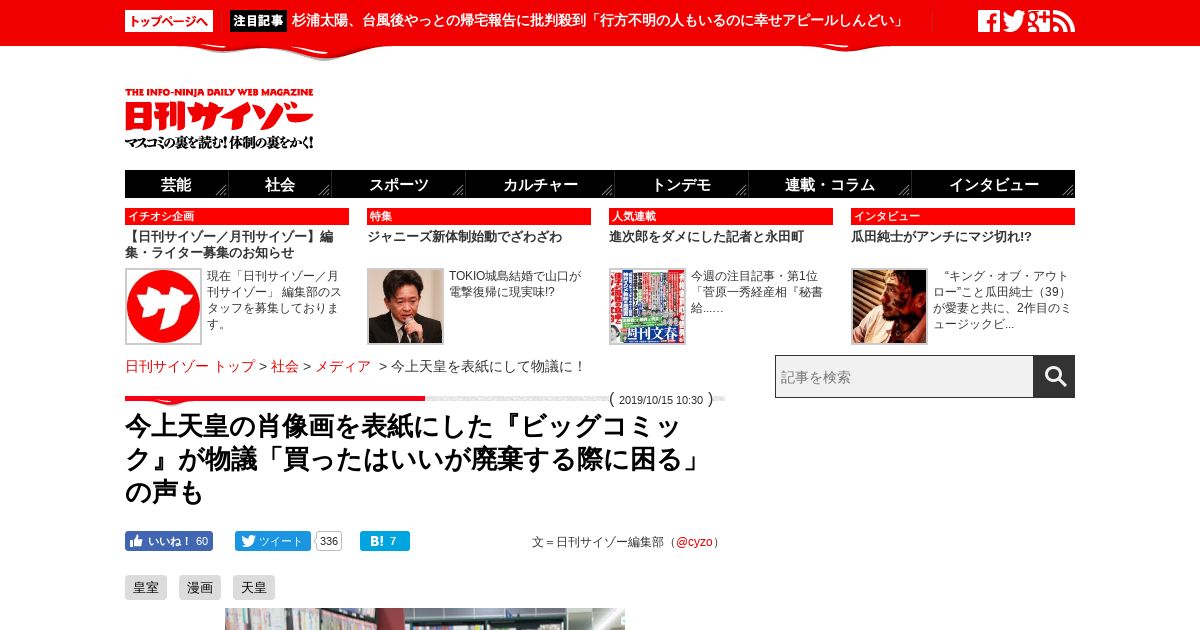Click the Twitter ツイート button
Image resolution: width=1200 pixels, height=630 pixels.
[x=273, y=541]
